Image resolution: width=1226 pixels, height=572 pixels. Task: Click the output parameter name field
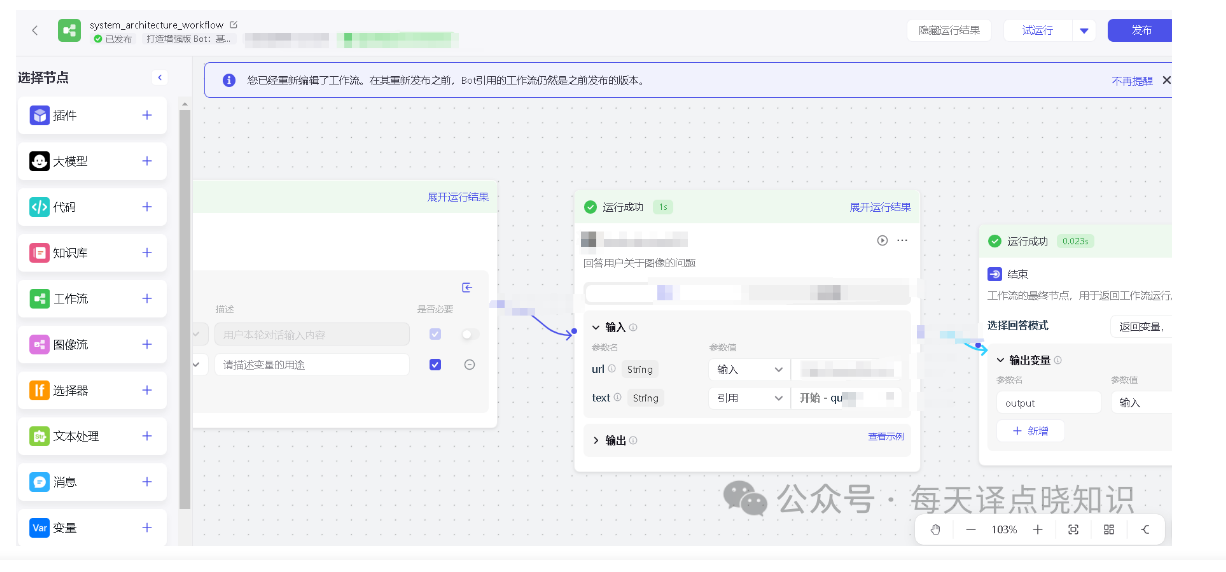1049,402
